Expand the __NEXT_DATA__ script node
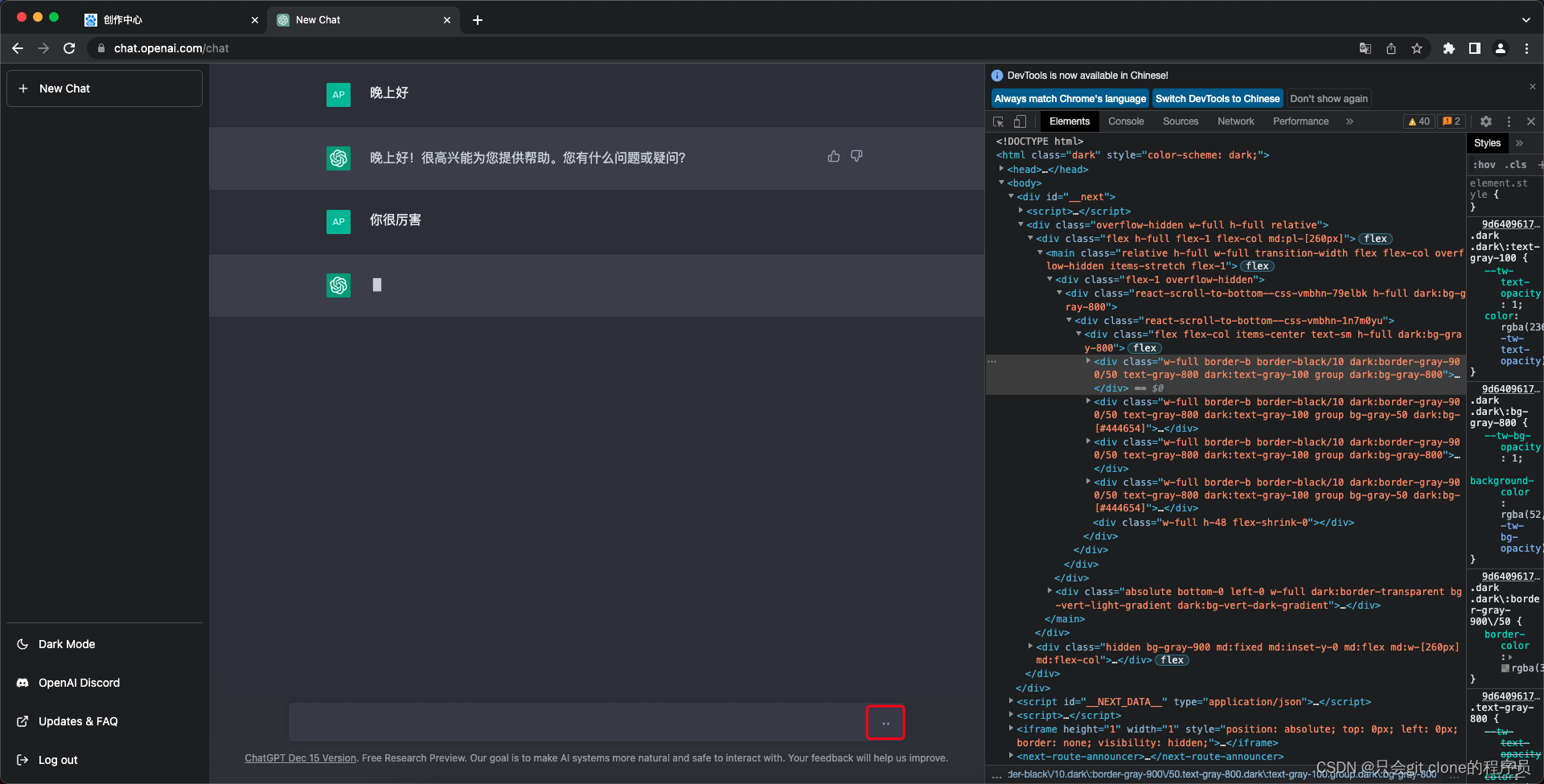 (1012, 701)
